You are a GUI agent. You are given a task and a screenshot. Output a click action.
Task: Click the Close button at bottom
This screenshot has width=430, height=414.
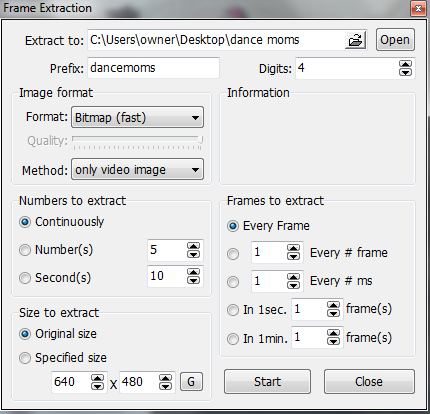click(369, 381)
